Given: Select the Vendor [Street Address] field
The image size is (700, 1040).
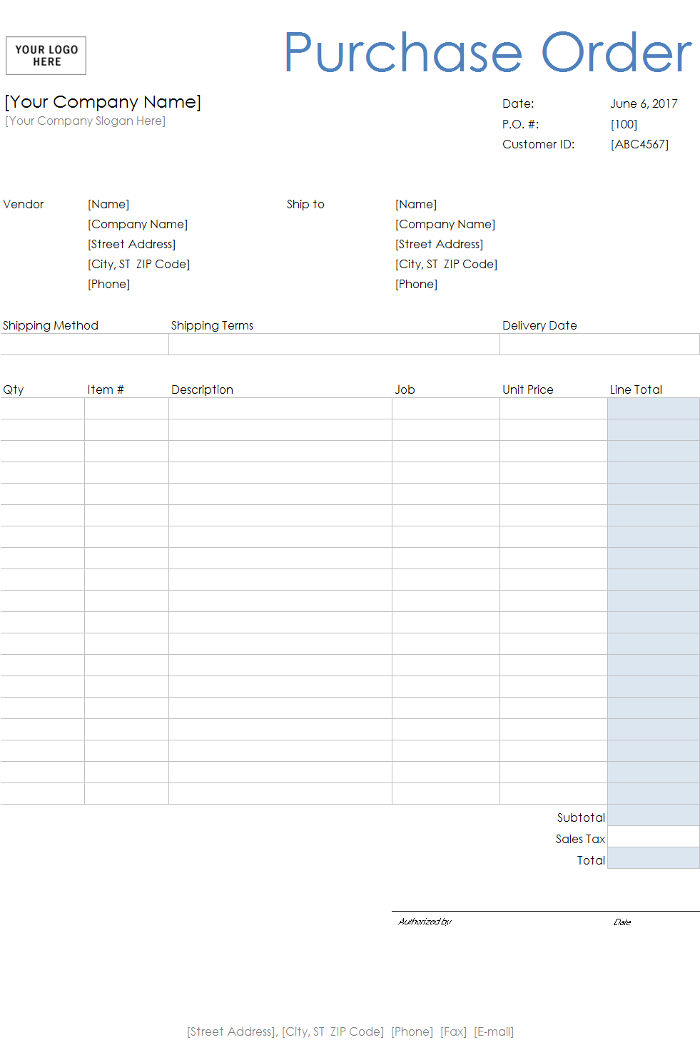Looking at the screenshot, I should (131, 244).
